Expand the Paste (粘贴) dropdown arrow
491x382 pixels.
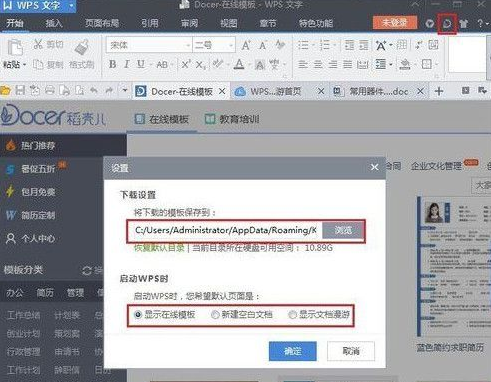(x=24, y=64)
